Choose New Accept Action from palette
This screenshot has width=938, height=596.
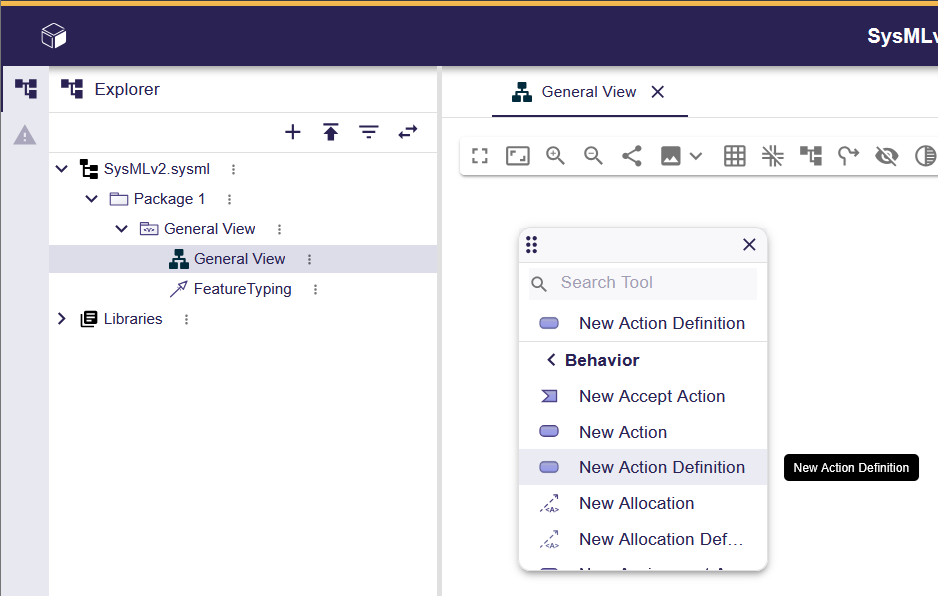click(651, 396)
